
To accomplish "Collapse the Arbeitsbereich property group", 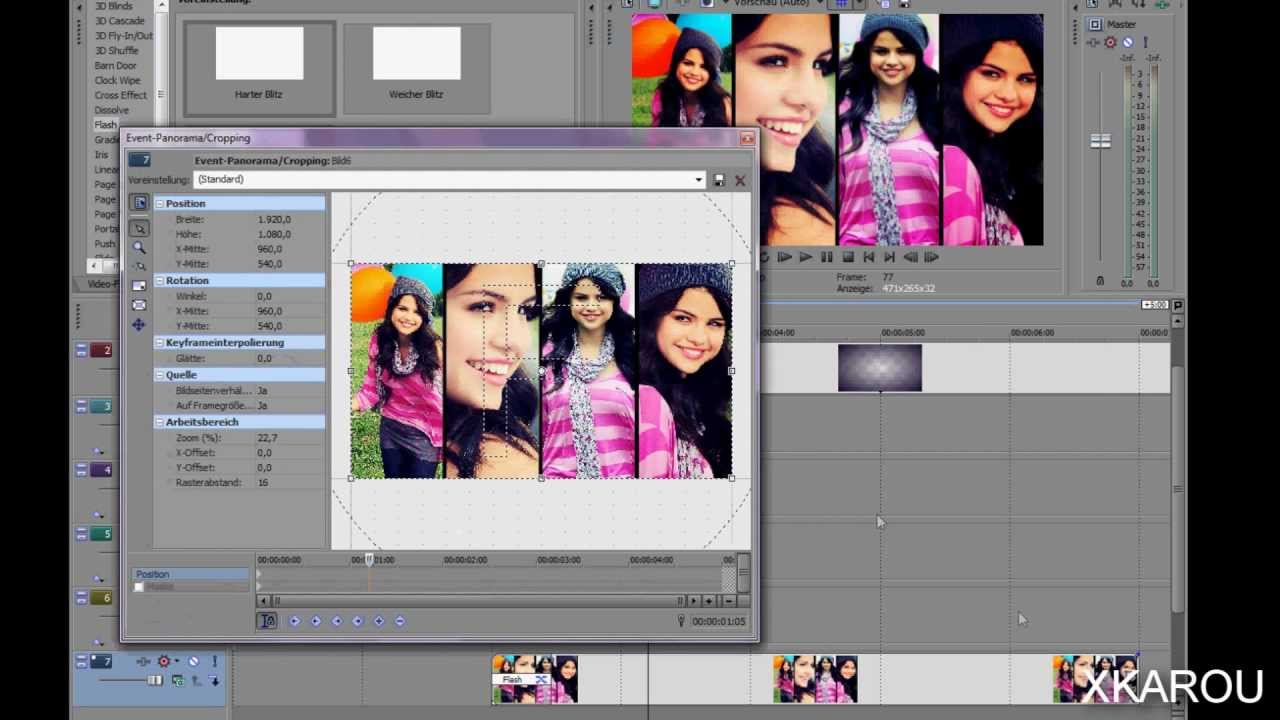I will [160, 422].
